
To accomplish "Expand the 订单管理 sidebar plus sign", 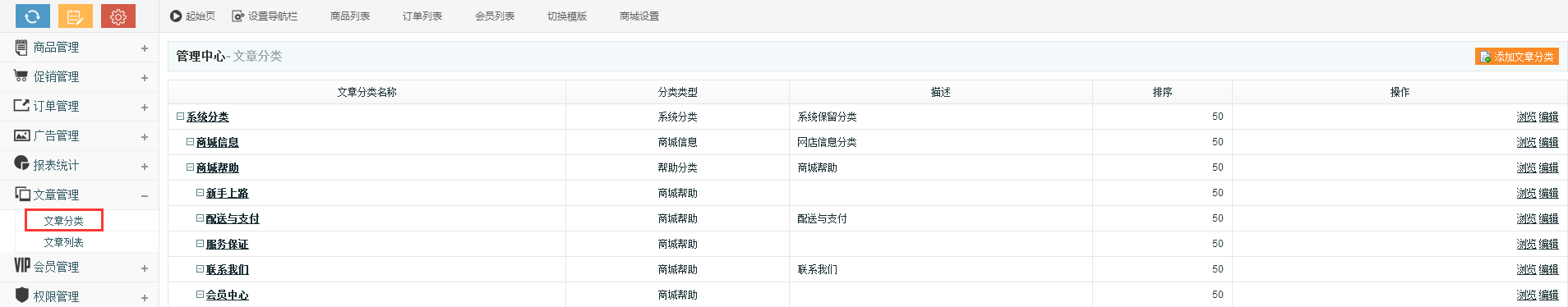I will [145, 108].
